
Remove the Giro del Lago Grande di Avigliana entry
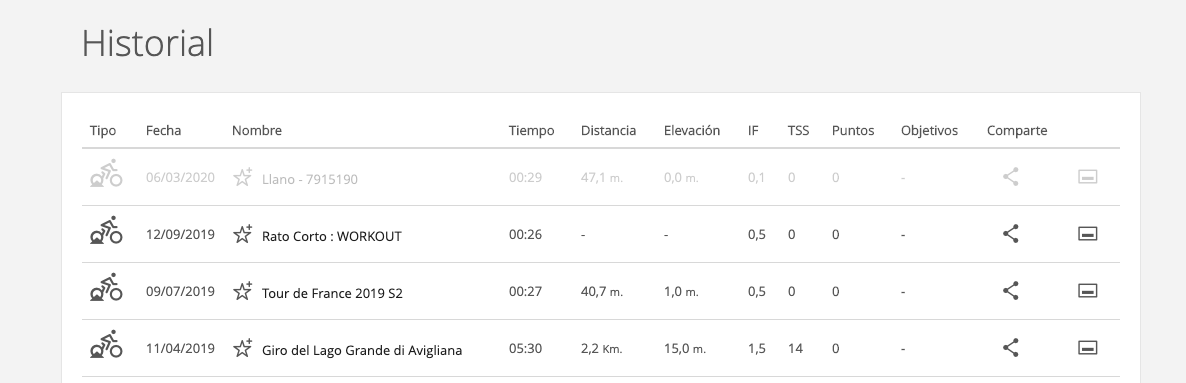pos(1088,348)
